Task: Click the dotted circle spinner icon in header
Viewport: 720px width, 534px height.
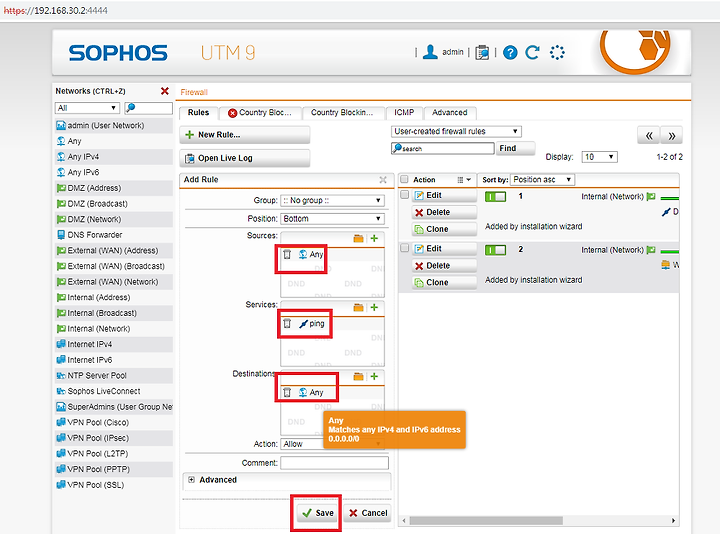Action: click(557, 53)
